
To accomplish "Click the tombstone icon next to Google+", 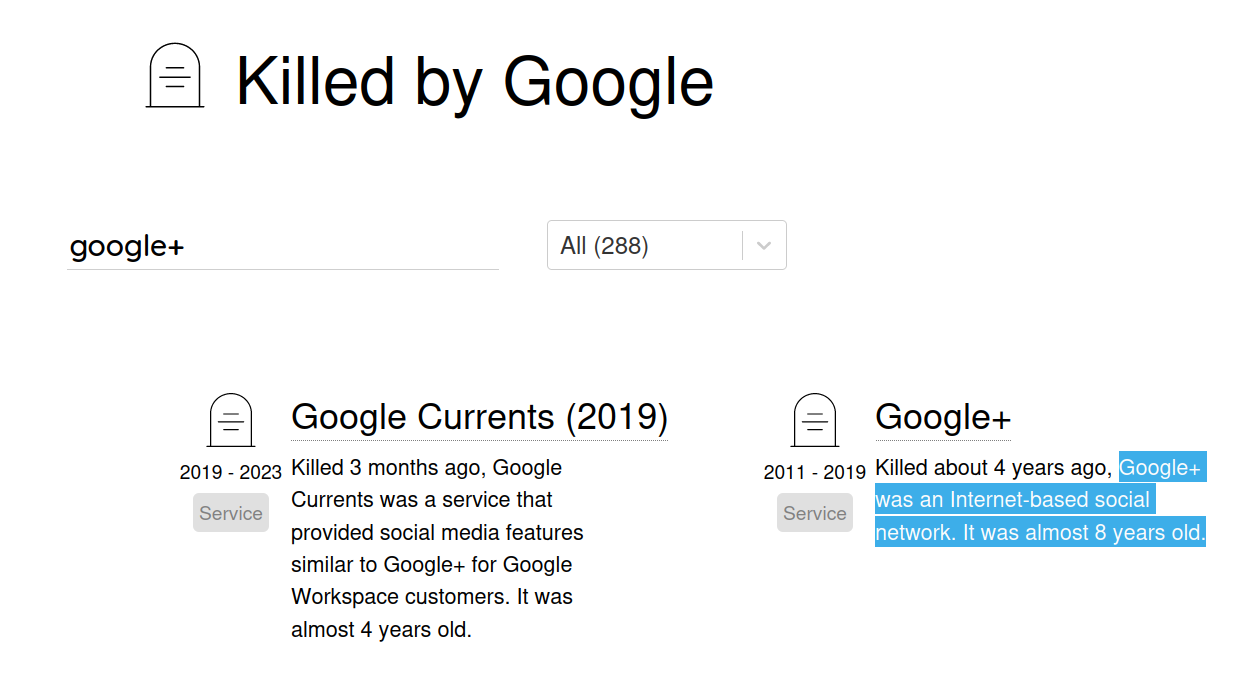I will point(815,420).
